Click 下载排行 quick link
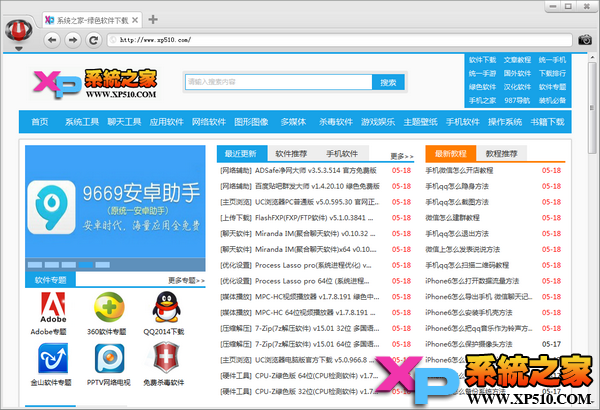The image size is (600, 410). click(552, 73)
